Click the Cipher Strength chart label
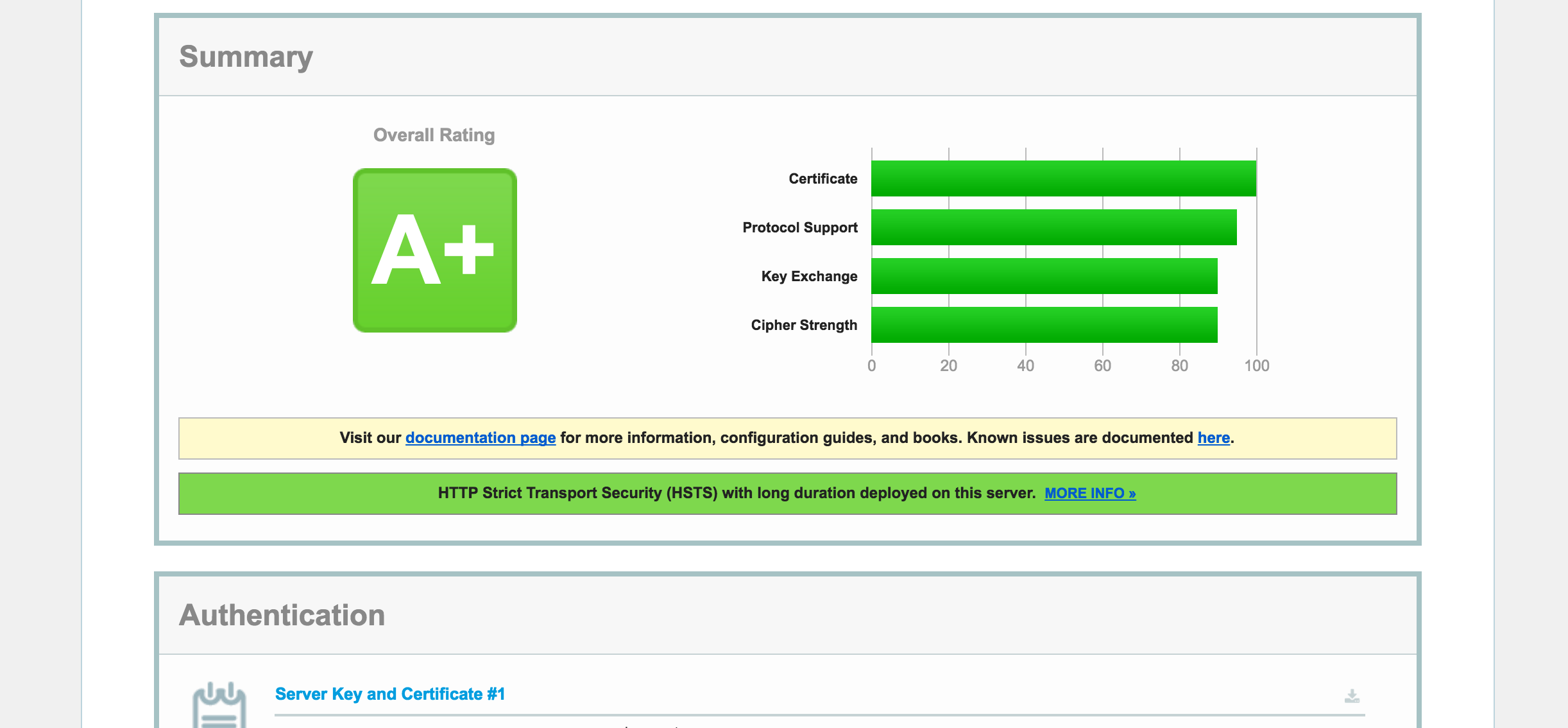The width and height of the screenshot is (1568, 728). [803, 325]
